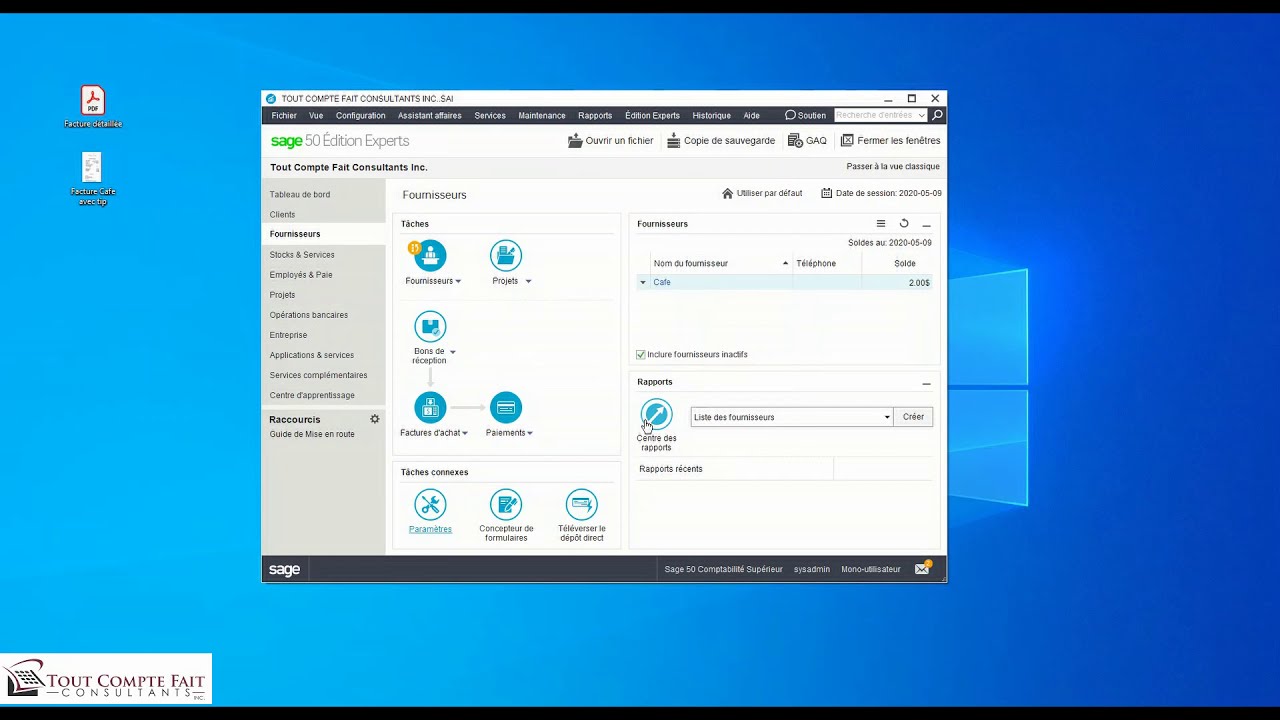This screenshot has height=720, width=1280.
Task: Click the Ouvrir un fichier toolbar item
Action: [610, 141]
